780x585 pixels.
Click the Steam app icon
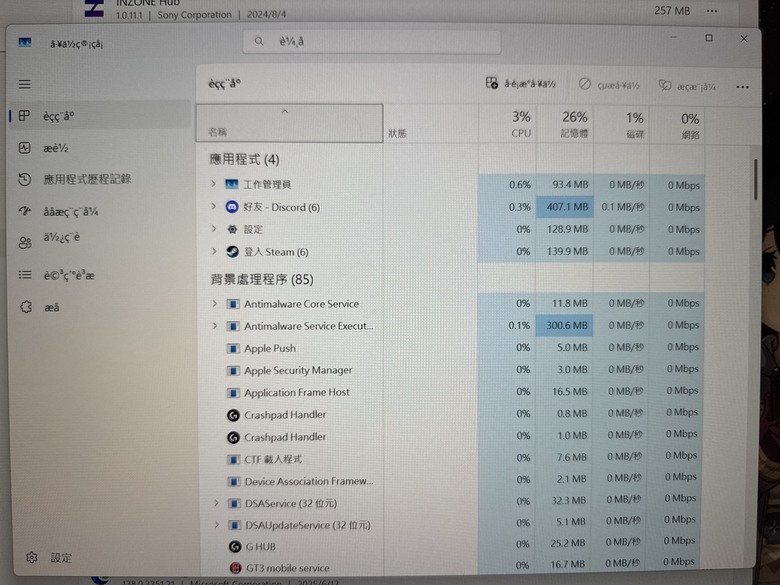click(232, 251)
